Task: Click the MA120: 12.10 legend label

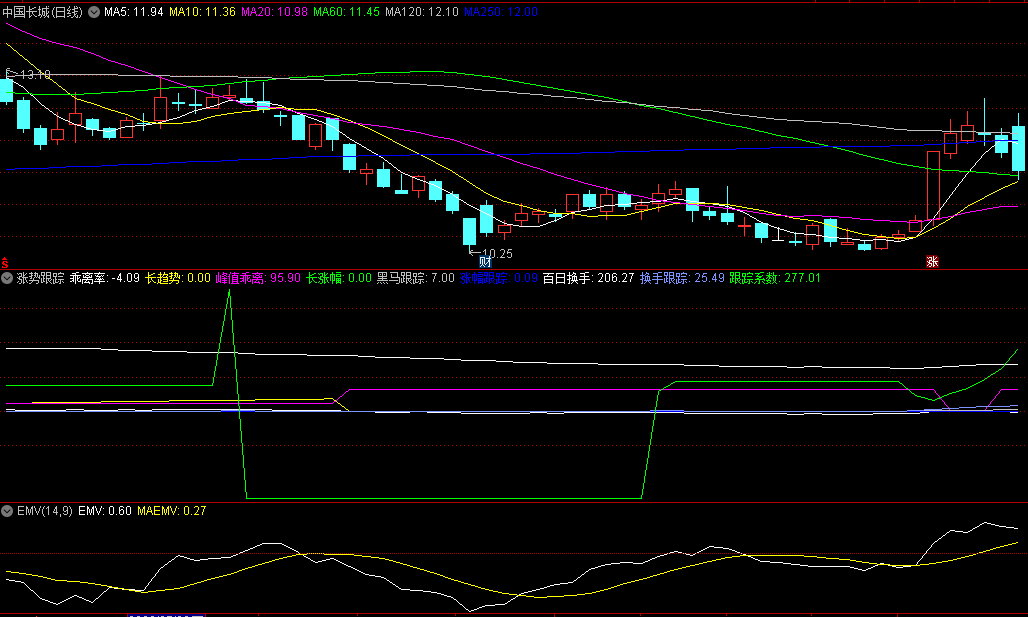Action: click(x=422, y=12)
